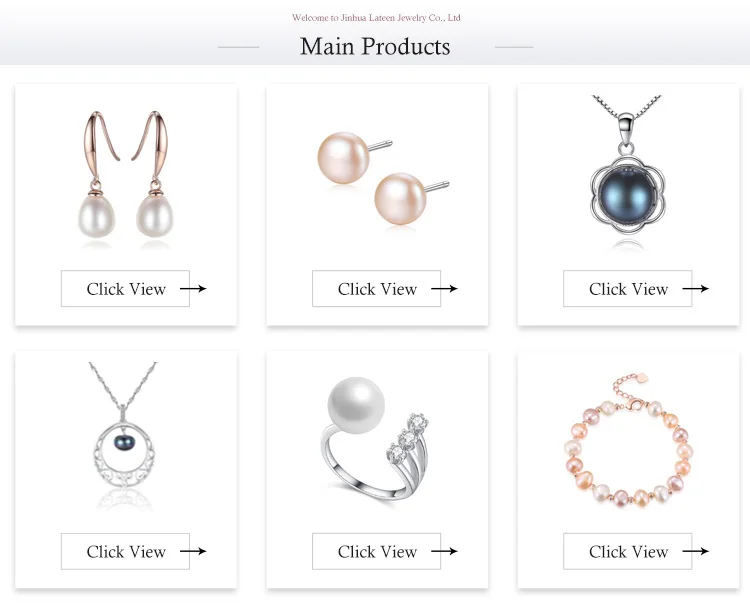Viewport: 750px width, 609px height.
Task: Click View button under pink stud earrings
Action: coord(376,288)
